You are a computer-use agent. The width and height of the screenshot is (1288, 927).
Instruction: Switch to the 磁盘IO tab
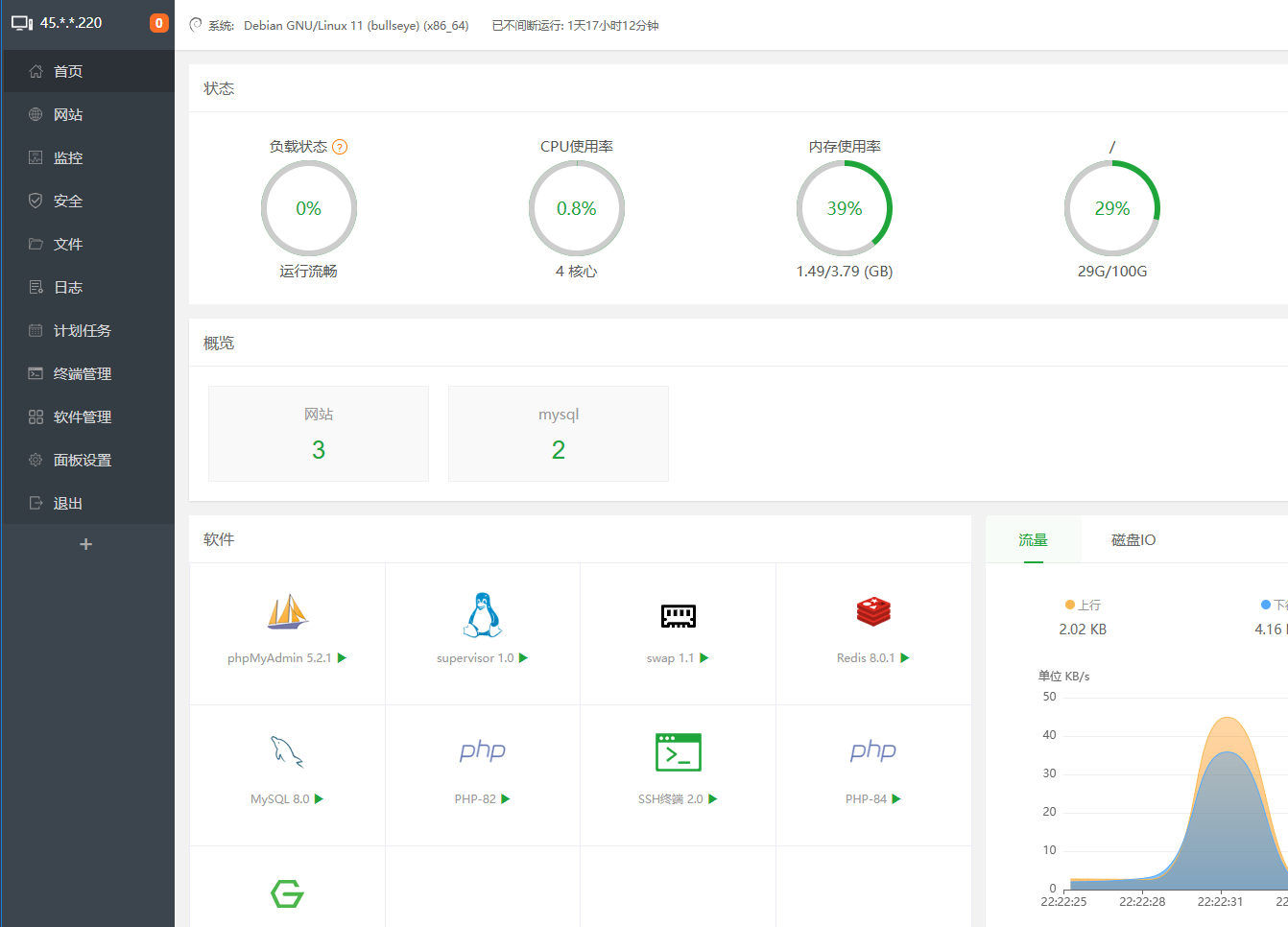(1133, 540)
